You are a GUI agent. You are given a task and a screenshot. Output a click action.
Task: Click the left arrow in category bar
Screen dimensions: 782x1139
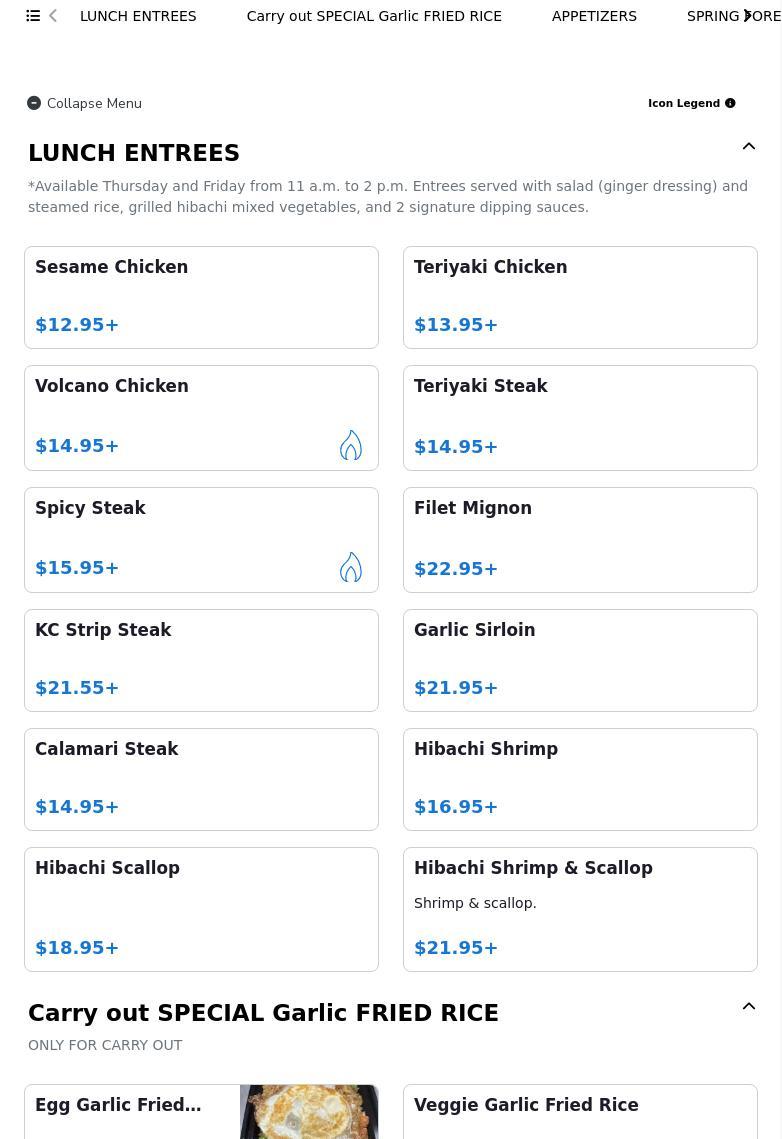(x=53, y=16)
